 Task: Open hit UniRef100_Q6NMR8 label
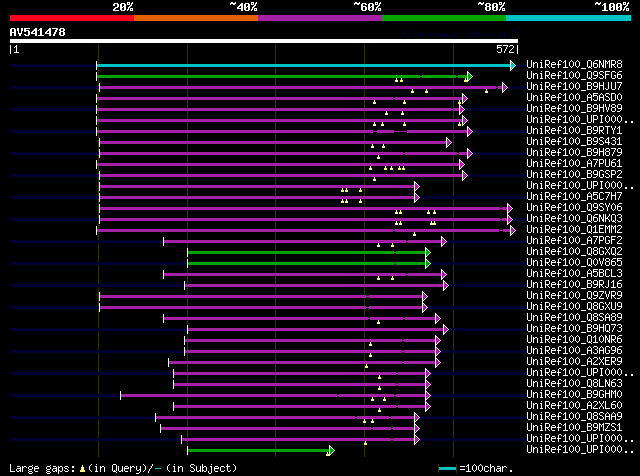coord(574,65)
